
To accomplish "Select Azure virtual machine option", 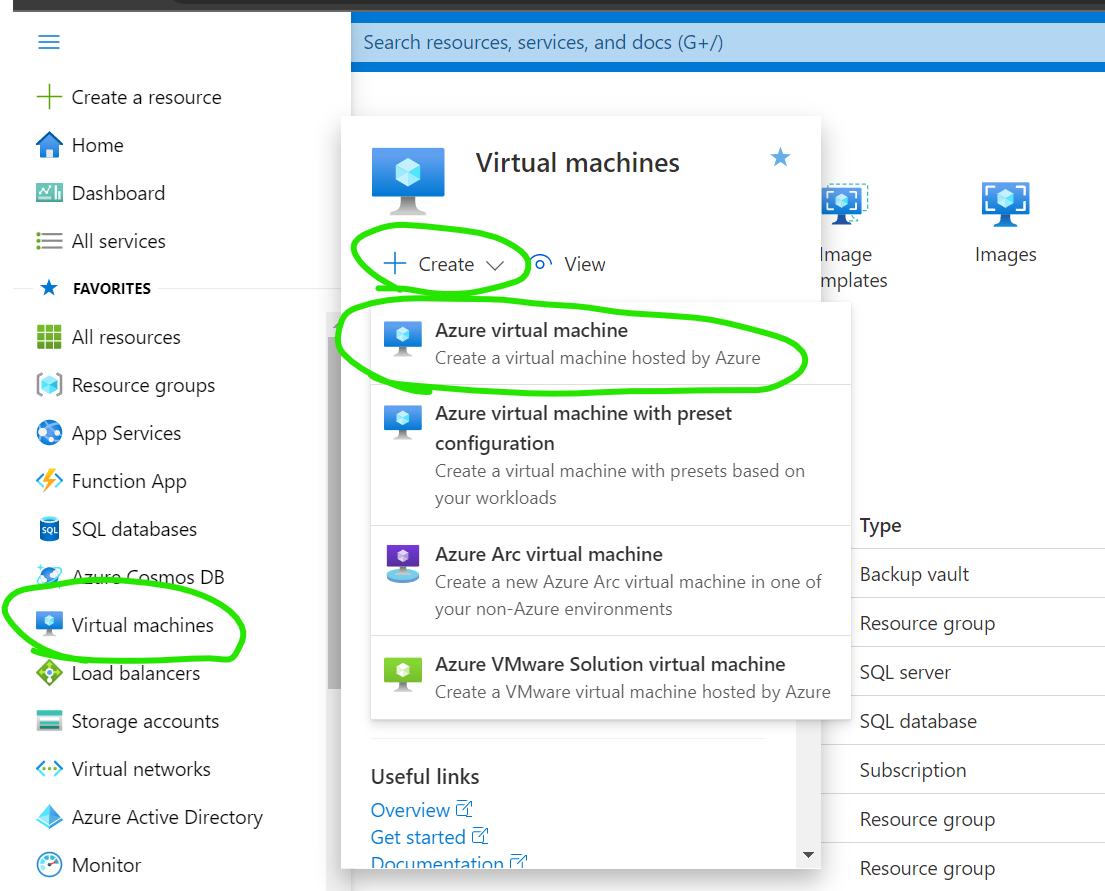I will click(x=531, y=331).
